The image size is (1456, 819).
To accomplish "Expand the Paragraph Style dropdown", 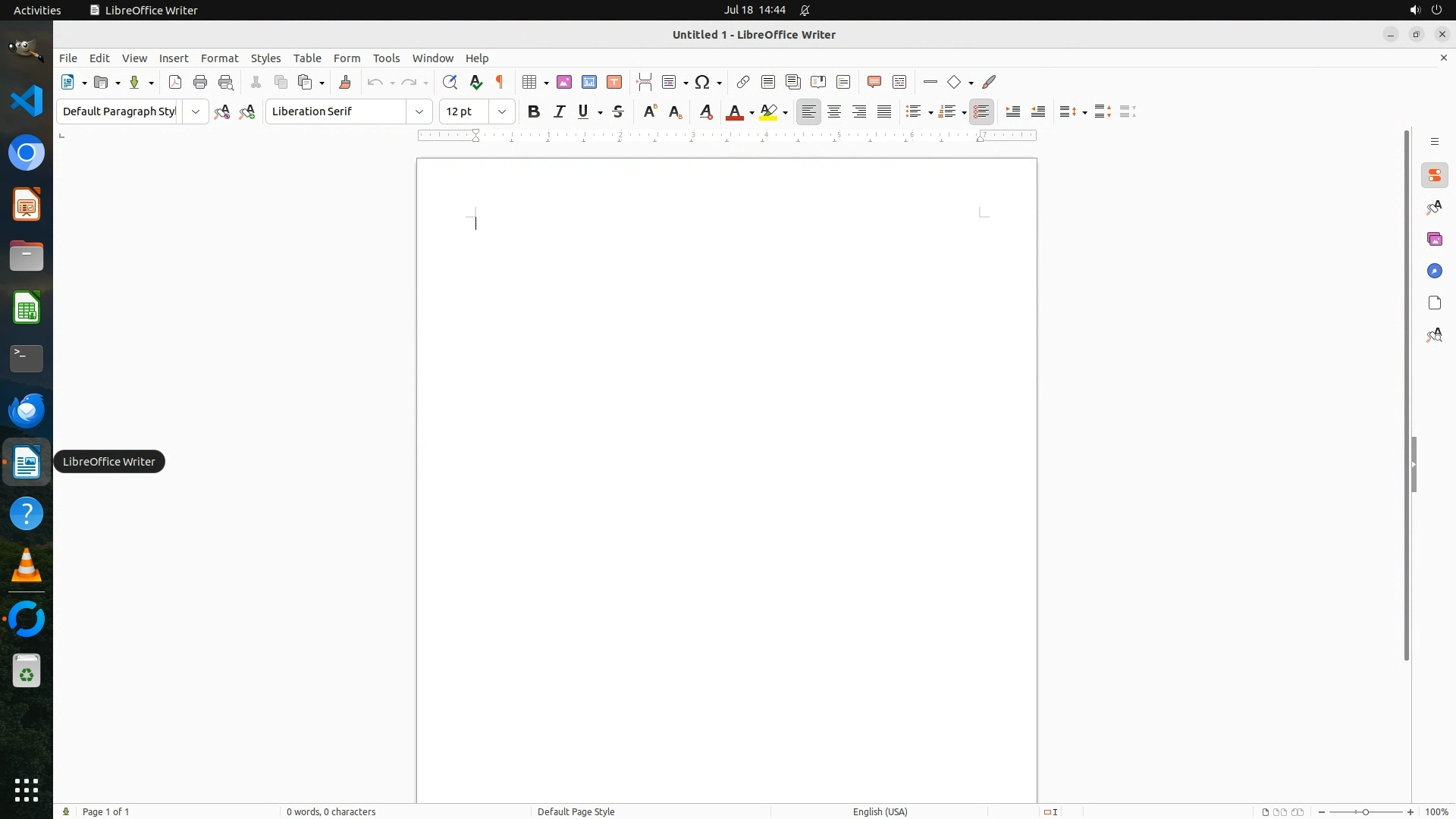I will tap(196, 111).
